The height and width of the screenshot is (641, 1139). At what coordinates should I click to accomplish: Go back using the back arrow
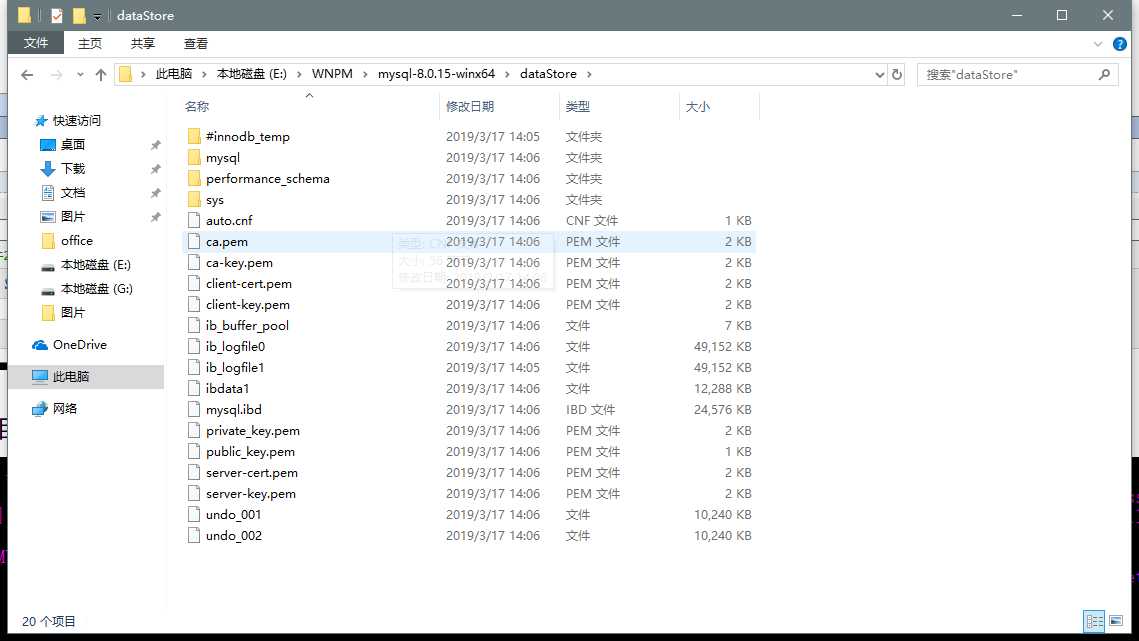coord(27,74)
